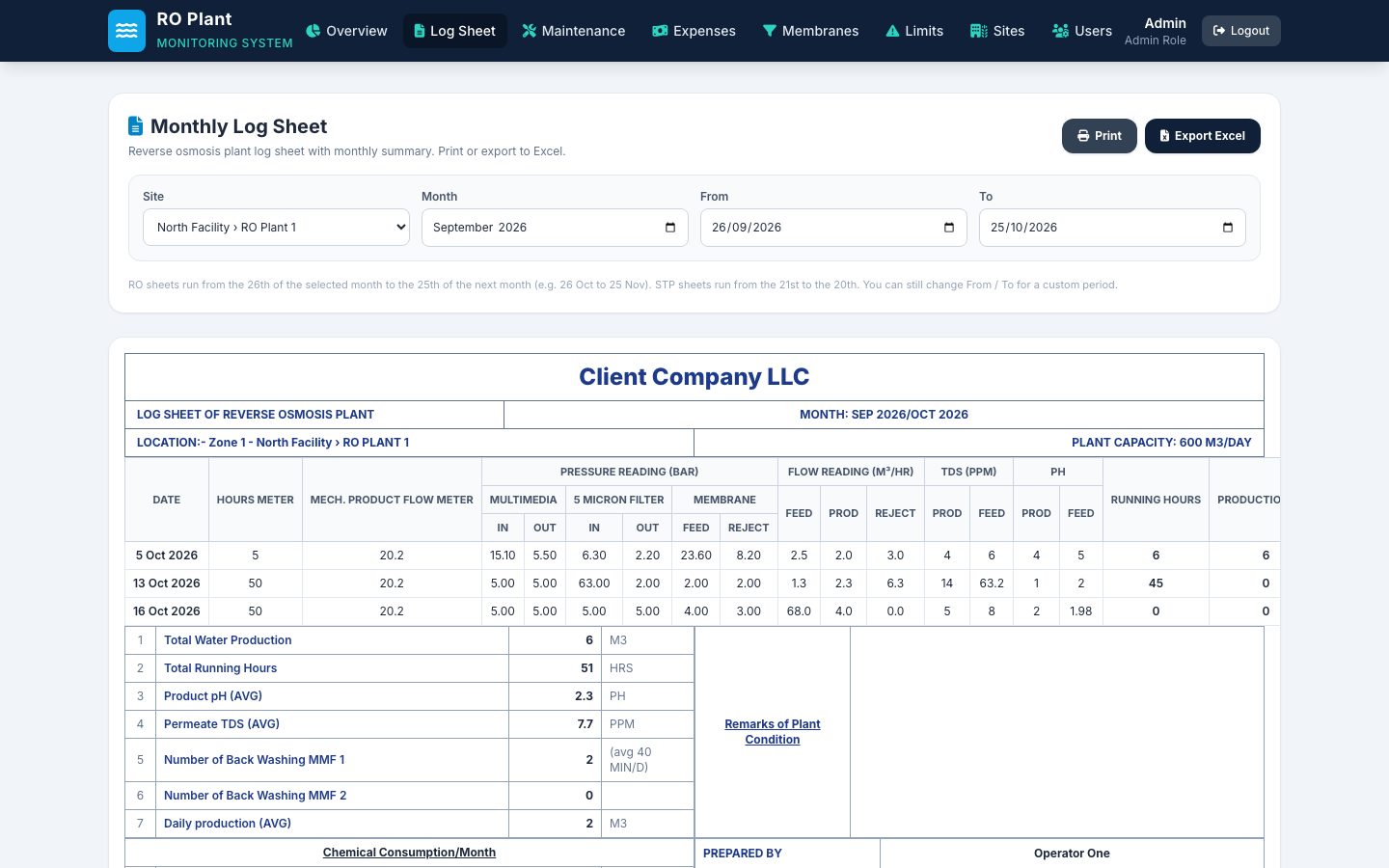1389x868 pixels.
Task: Click the Admin user name in header
Action: (x=1165, y=23)
